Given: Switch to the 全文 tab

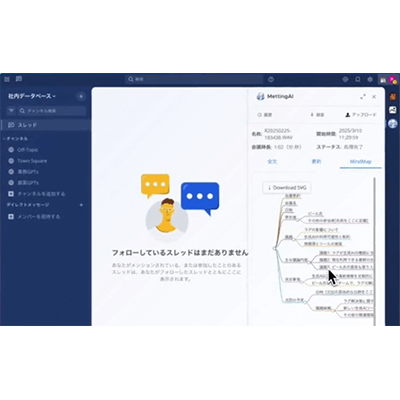Looking at the screenshot, I should point(272,161).
